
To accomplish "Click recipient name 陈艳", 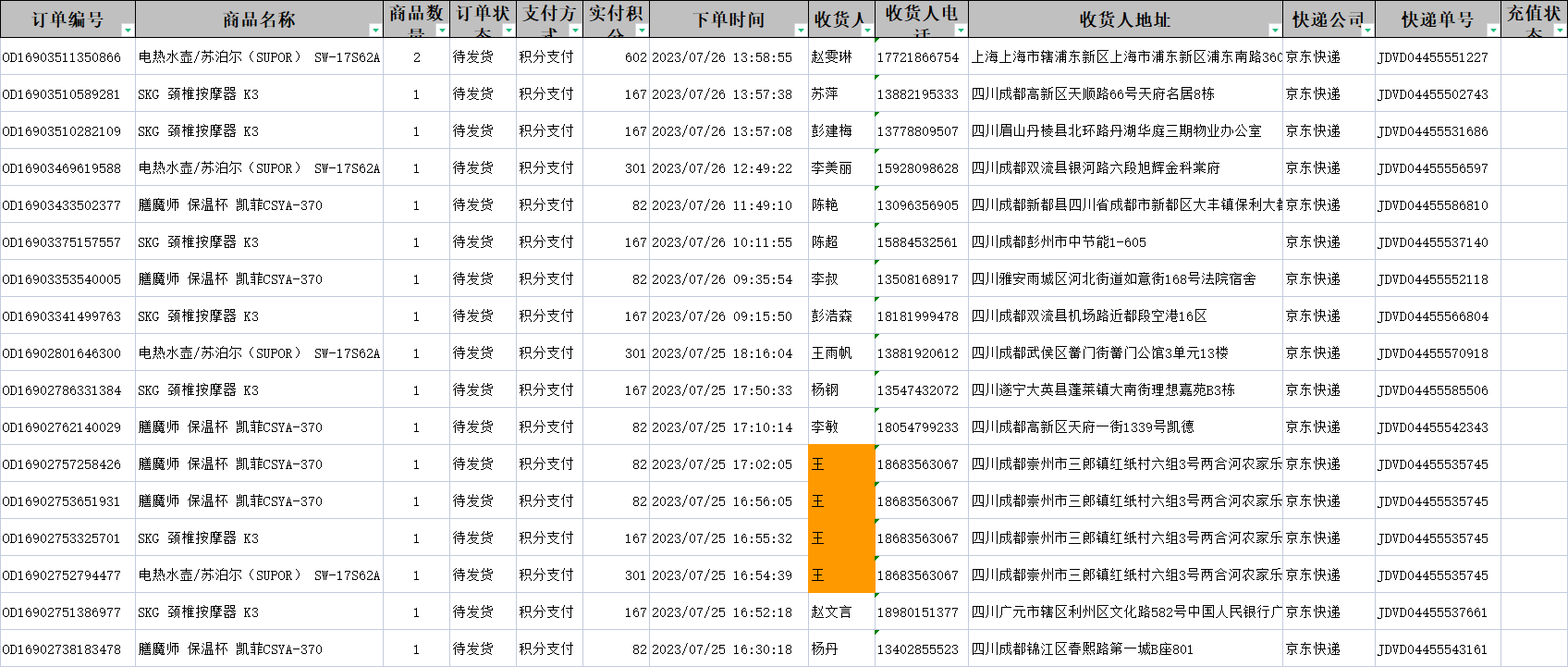I will point(825,205).
